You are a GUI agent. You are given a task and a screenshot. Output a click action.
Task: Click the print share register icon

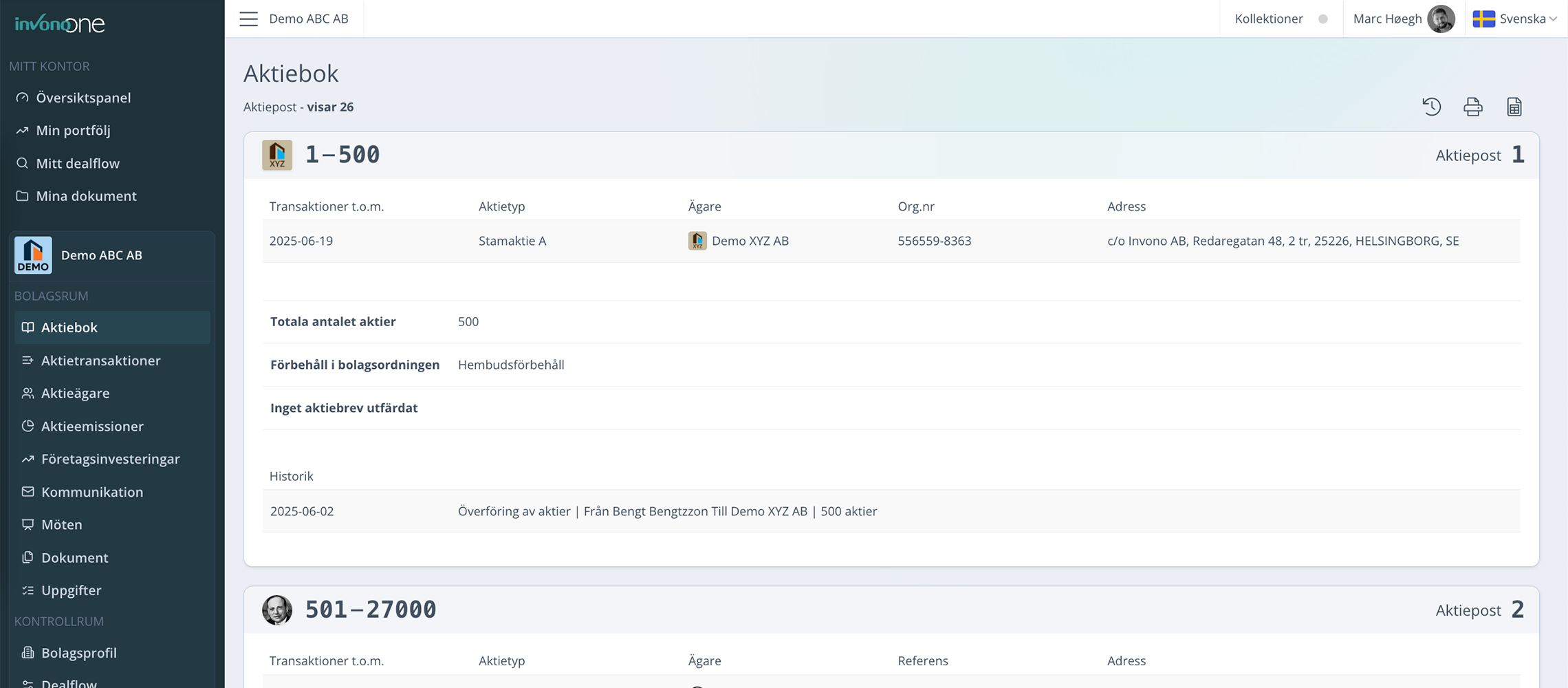click(x=1472, y=107)
